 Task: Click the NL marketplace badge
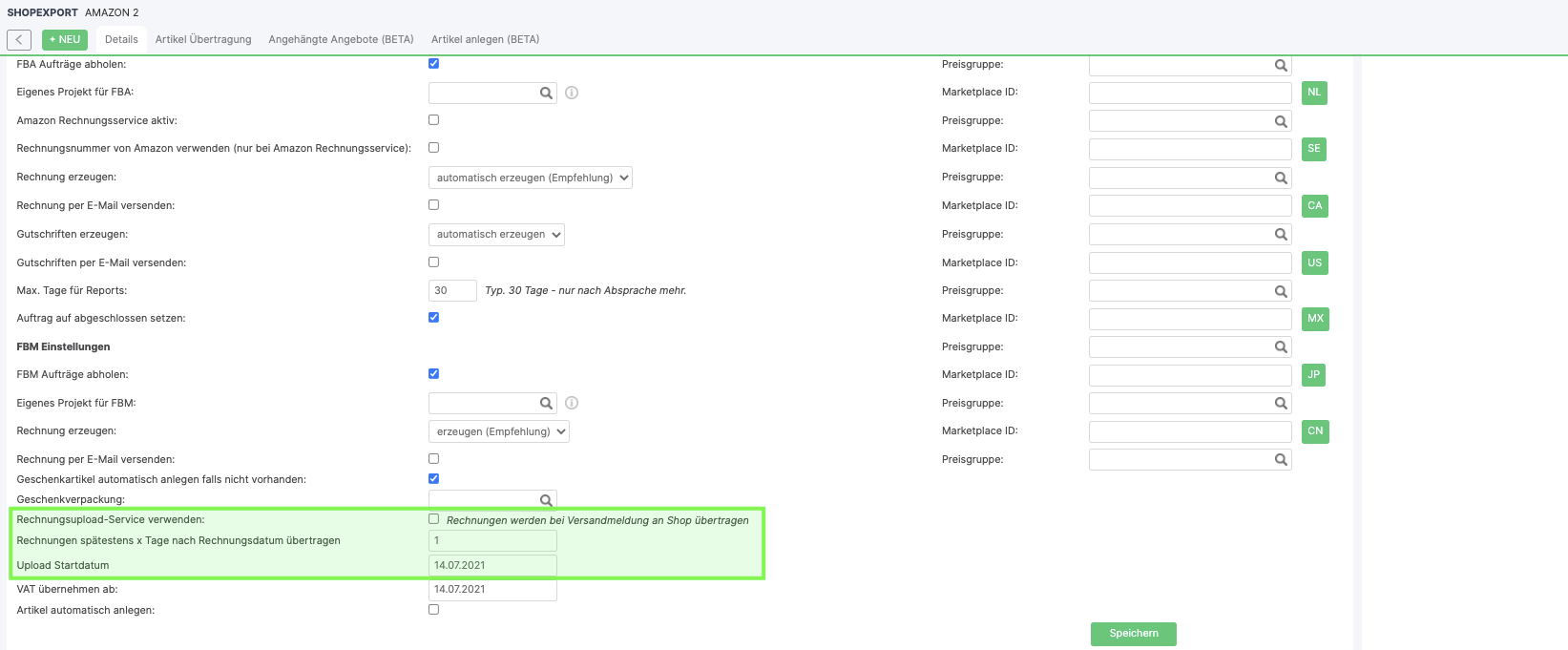click(x=1314, y=93)
